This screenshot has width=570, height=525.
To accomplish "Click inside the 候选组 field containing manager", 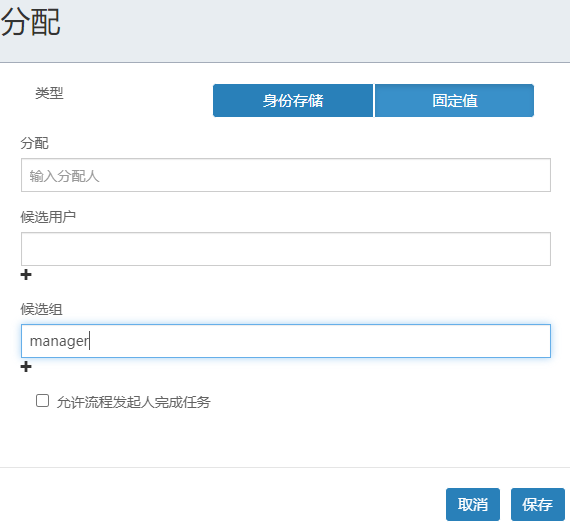I will pyautogui.click(x=286, y=341).
